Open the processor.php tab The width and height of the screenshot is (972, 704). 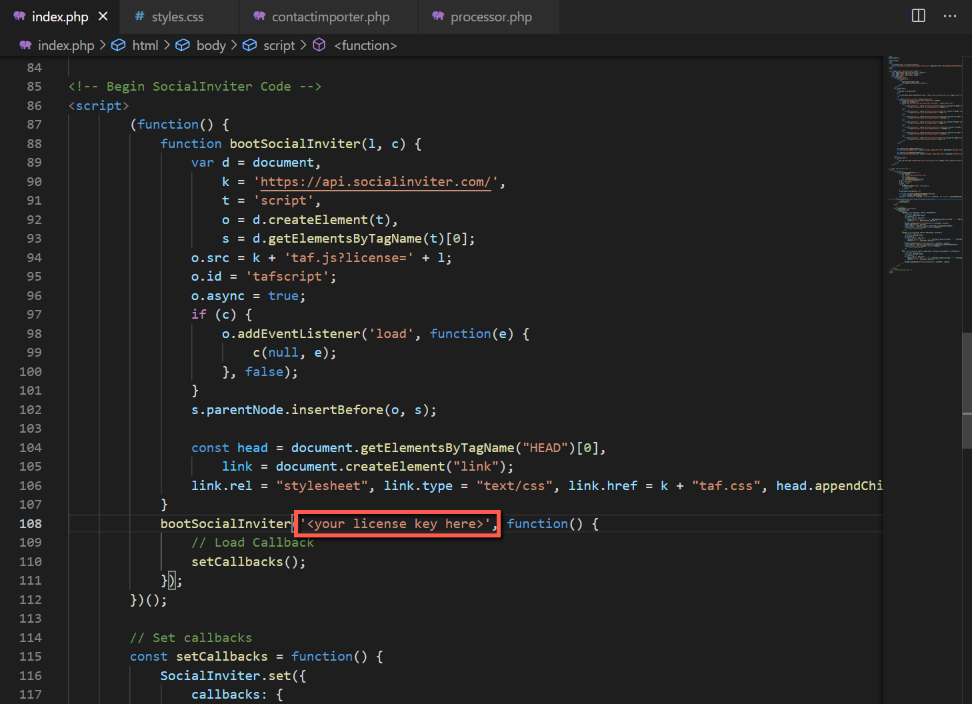pyautogui.click(x=490, y=17)
